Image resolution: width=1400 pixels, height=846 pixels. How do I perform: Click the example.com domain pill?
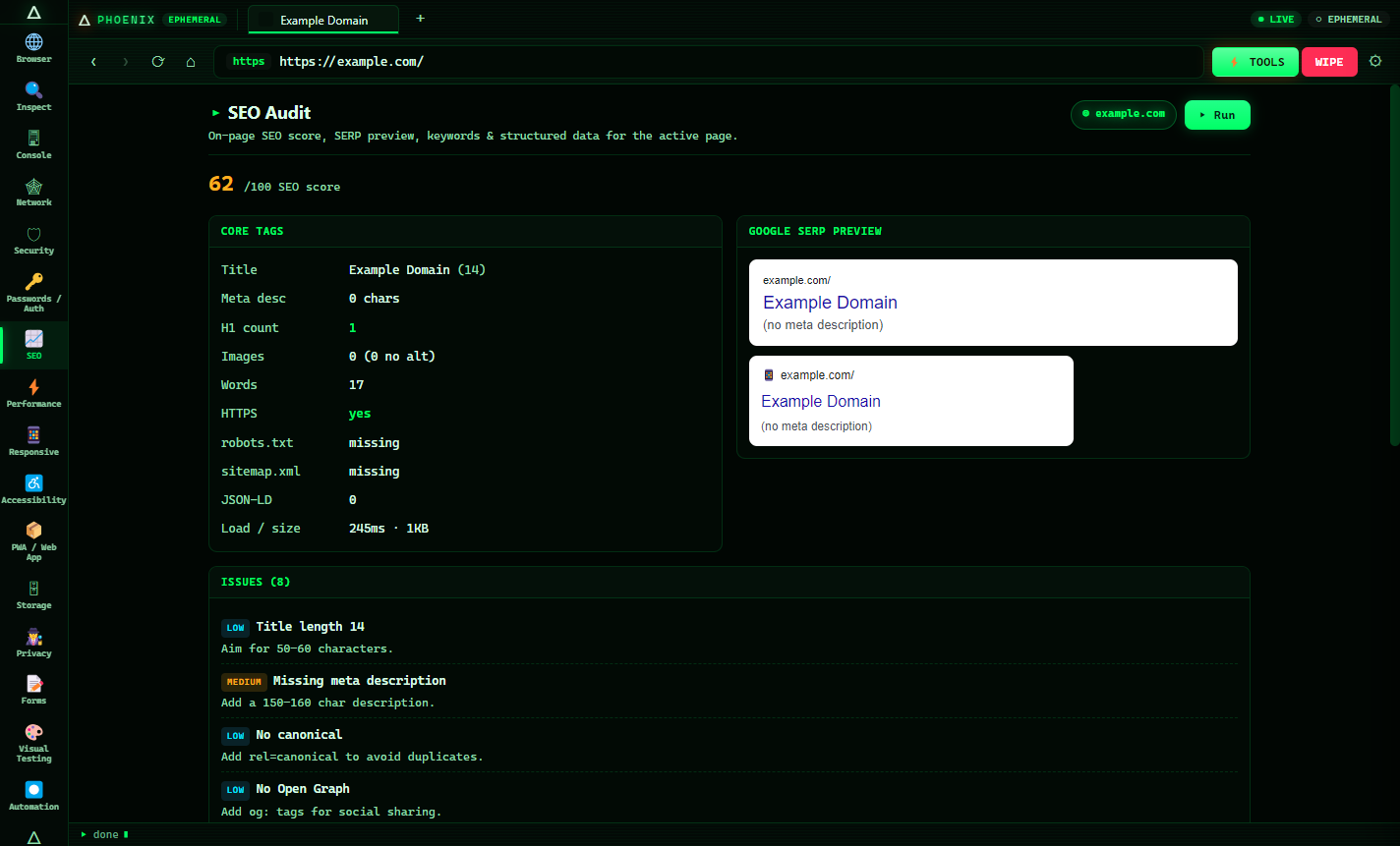1123,114
